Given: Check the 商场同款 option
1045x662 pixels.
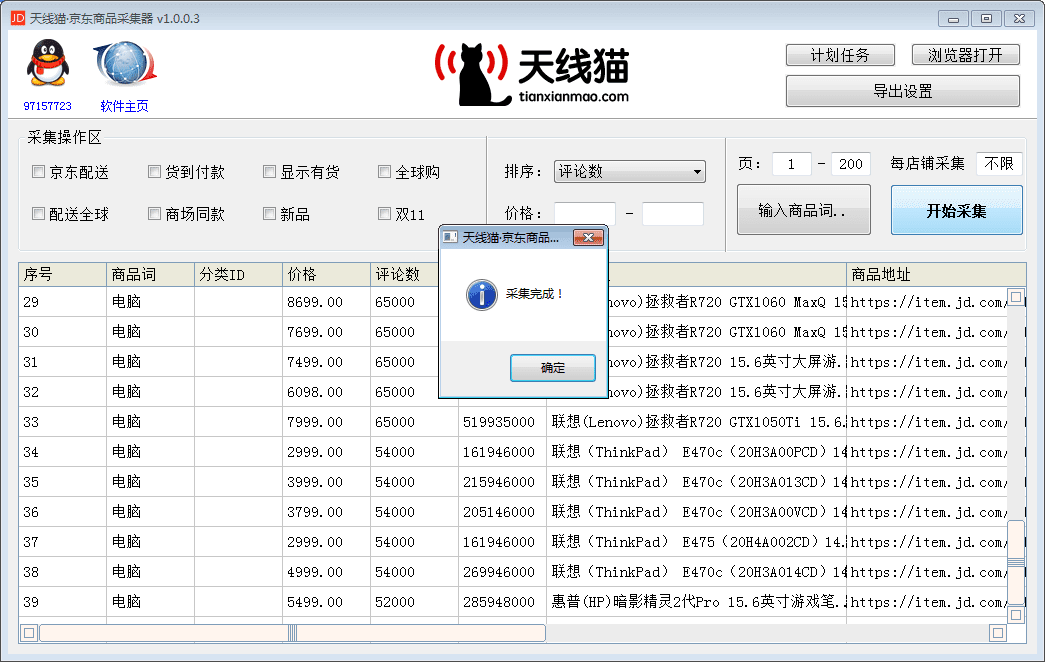Looking at the screenshot, I should pyautogui.click(x=155, y=213).
